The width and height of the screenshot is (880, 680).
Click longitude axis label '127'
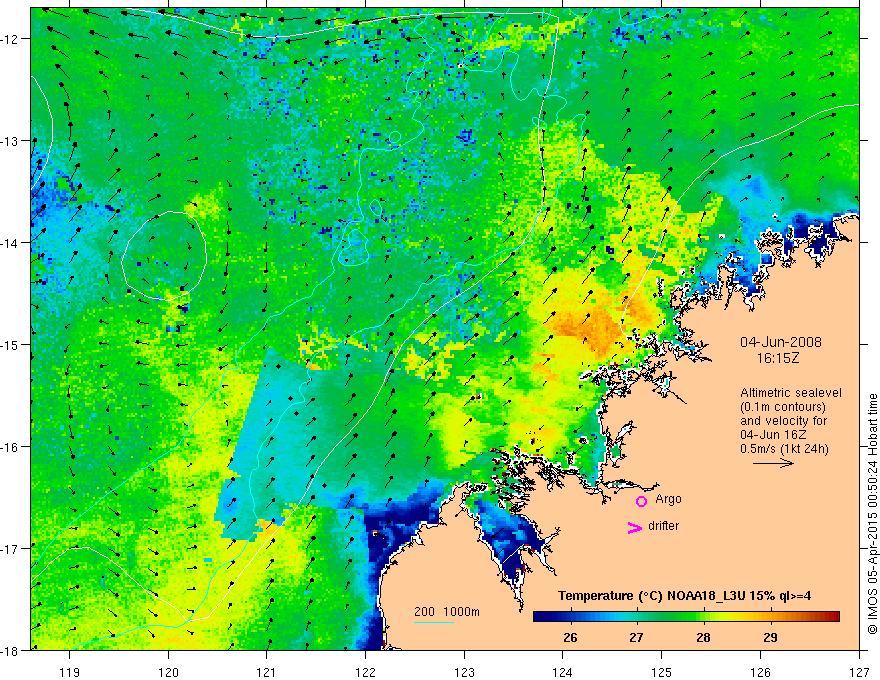tap(859, 673)
